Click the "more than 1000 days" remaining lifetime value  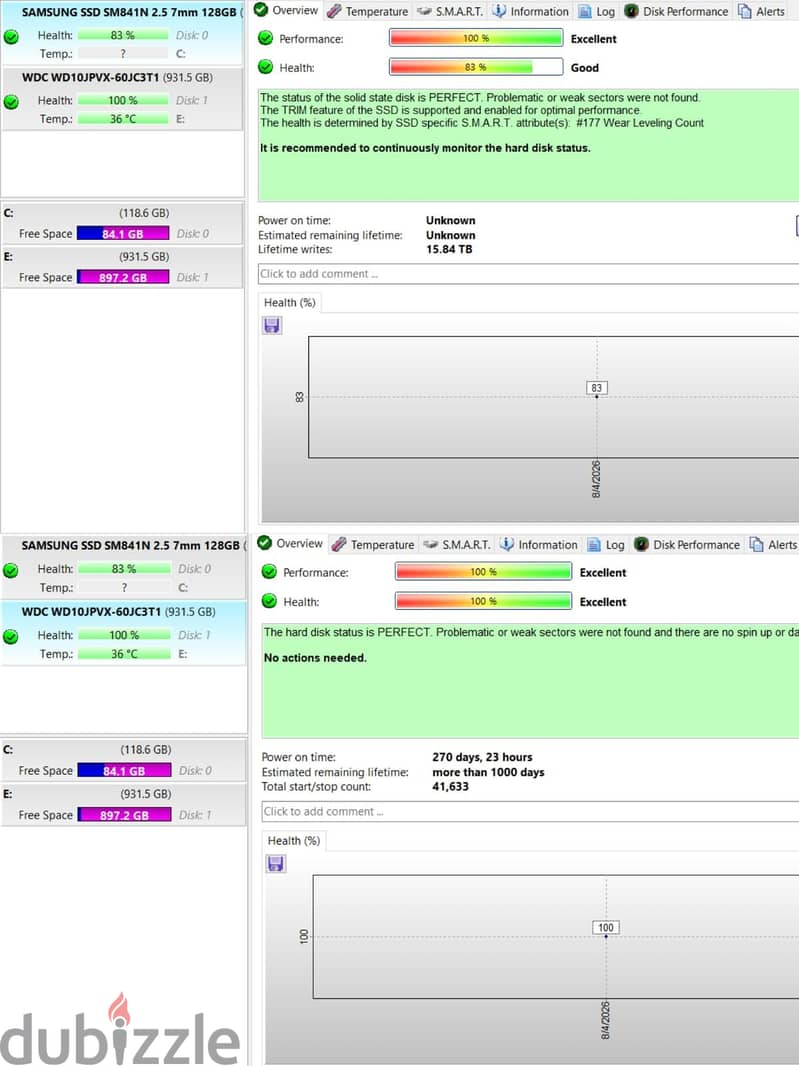(488, 772)
